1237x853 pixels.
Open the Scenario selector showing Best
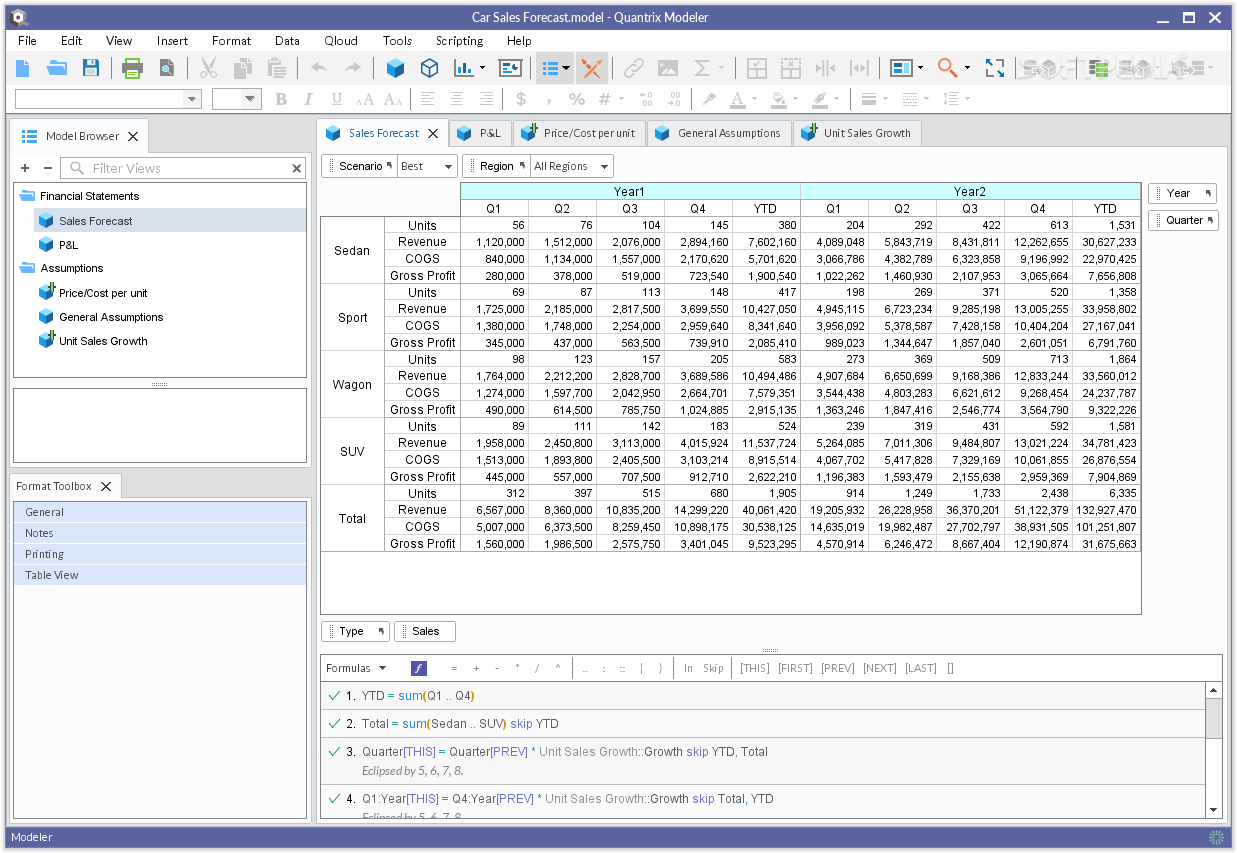coord(427,165)
